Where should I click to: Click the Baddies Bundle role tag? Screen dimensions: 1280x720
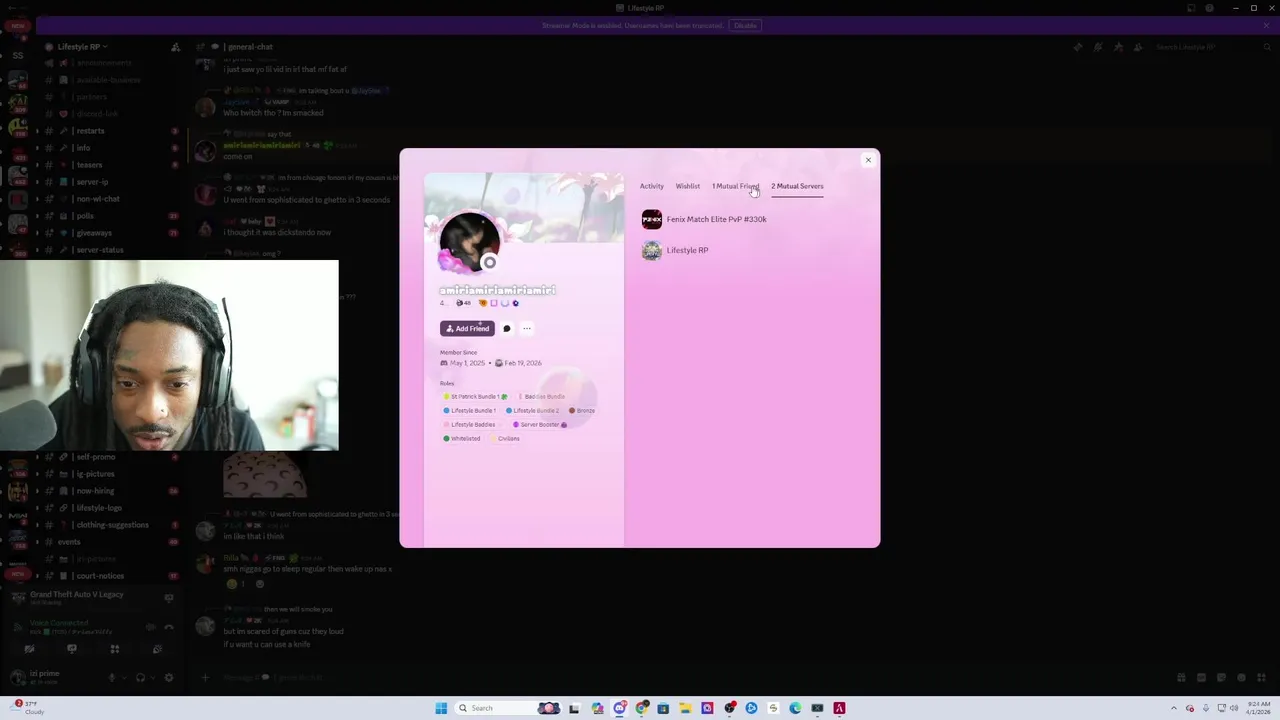coord(541,396)
